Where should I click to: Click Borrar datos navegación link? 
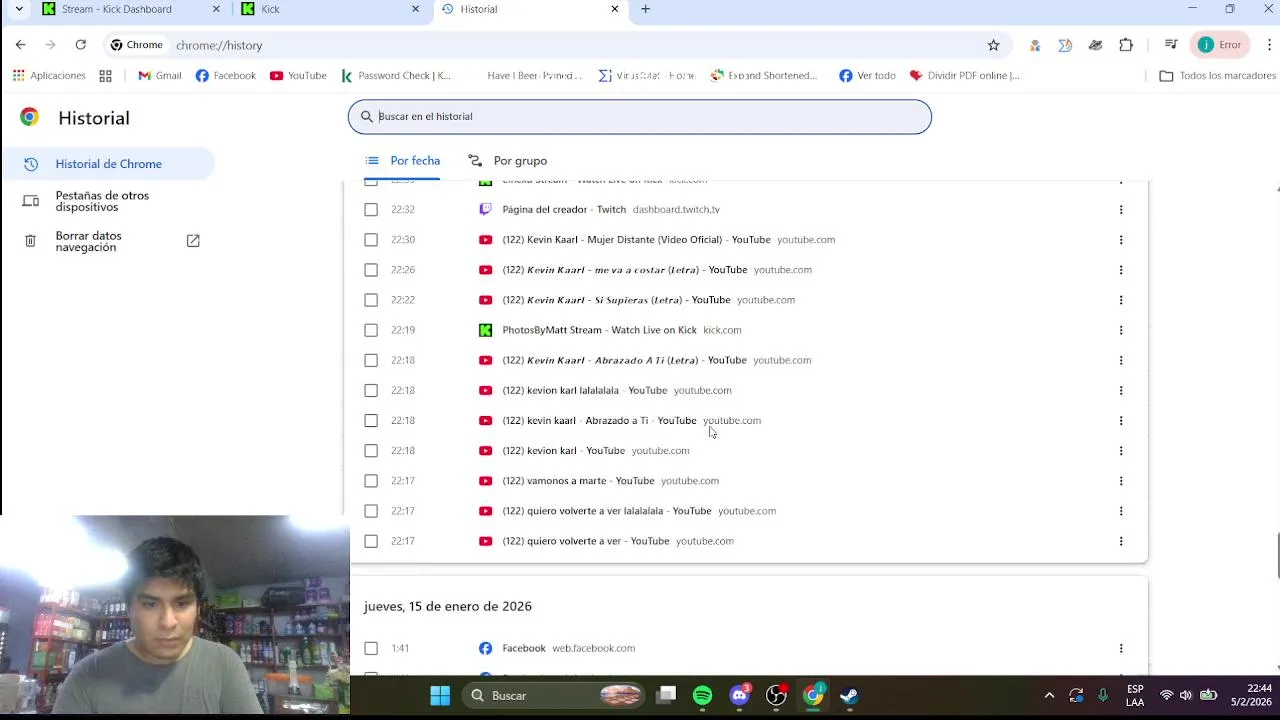pos(89,241)
